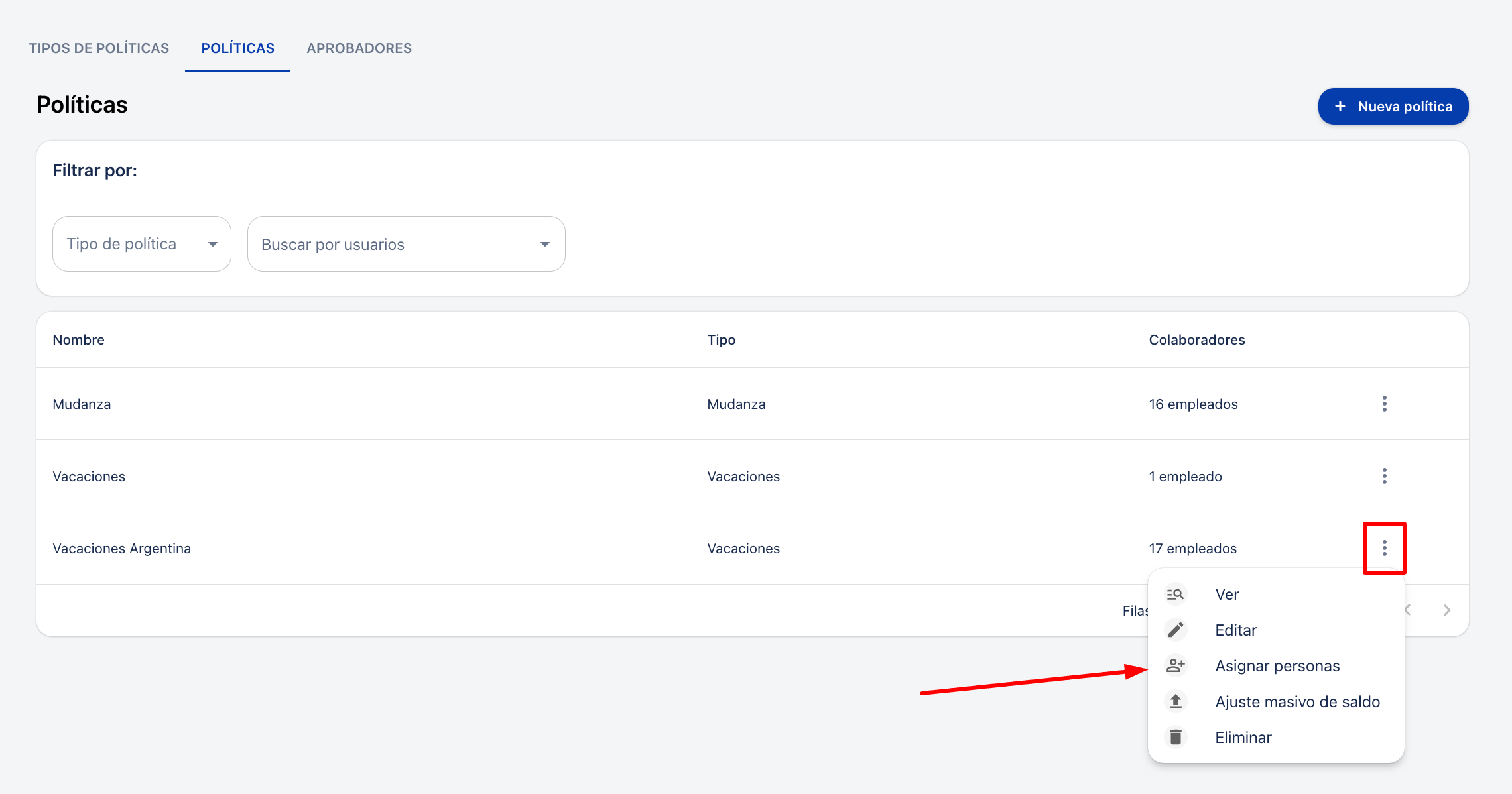
Task: Select Asignar personas menu option
Action: tap(1276, 666)
